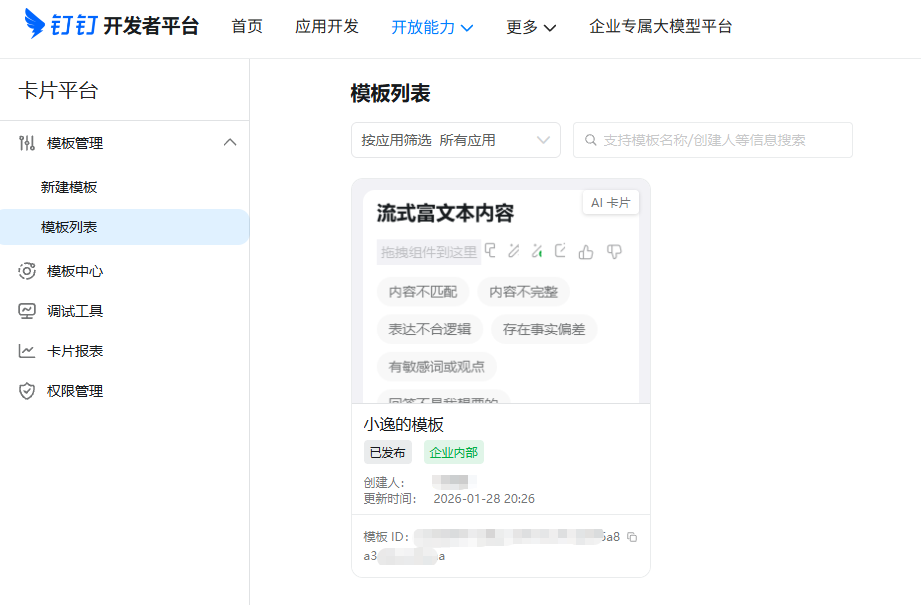Open the 按应用筛选 application filter dropdown

(x=455, y=140)
